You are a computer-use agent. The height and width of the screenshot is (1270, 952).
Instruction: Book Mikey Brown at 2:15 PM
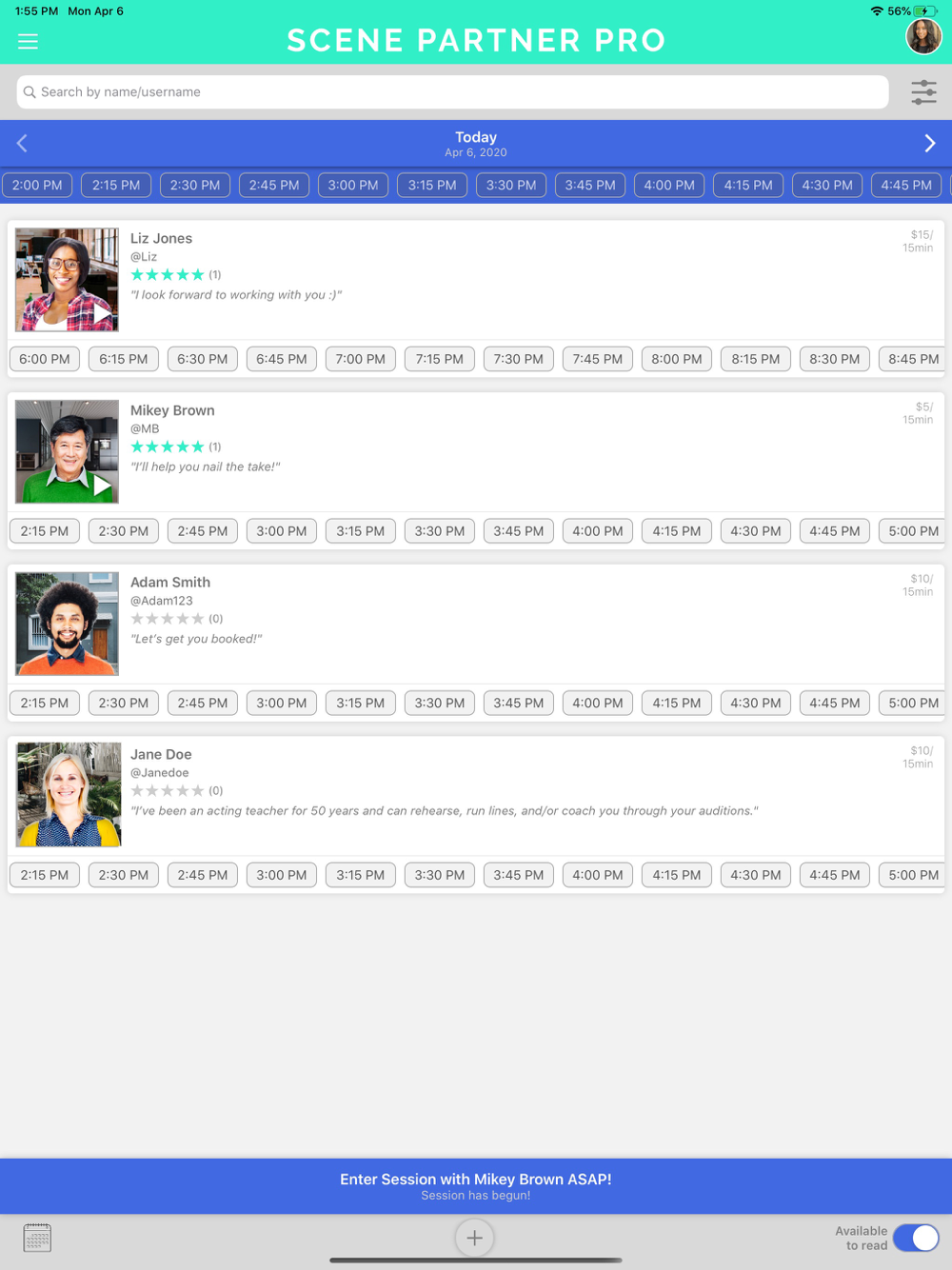pos(45,531)
